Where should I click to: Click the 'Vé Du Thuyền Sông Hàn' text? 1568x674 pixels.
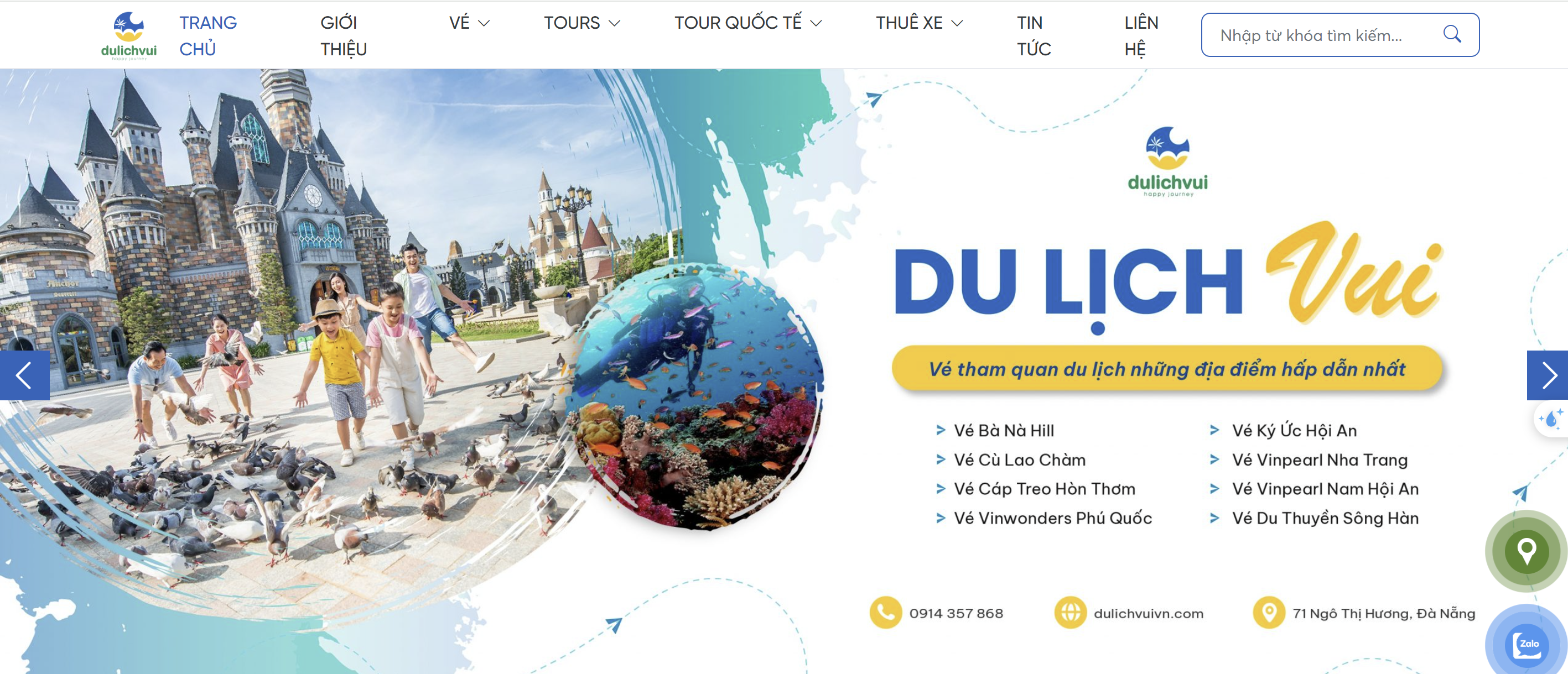click(1326, 518)
